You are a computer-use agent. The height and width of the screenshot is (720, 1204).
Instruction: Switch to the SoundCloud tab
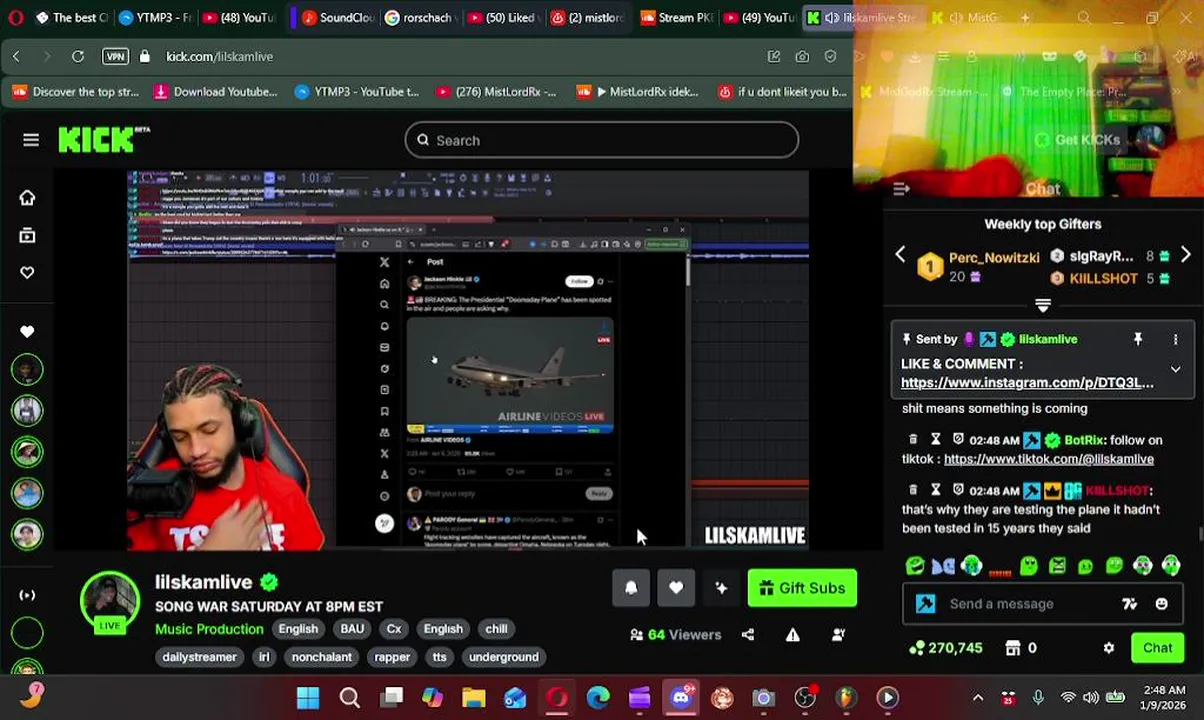click(x=337, y=17)
